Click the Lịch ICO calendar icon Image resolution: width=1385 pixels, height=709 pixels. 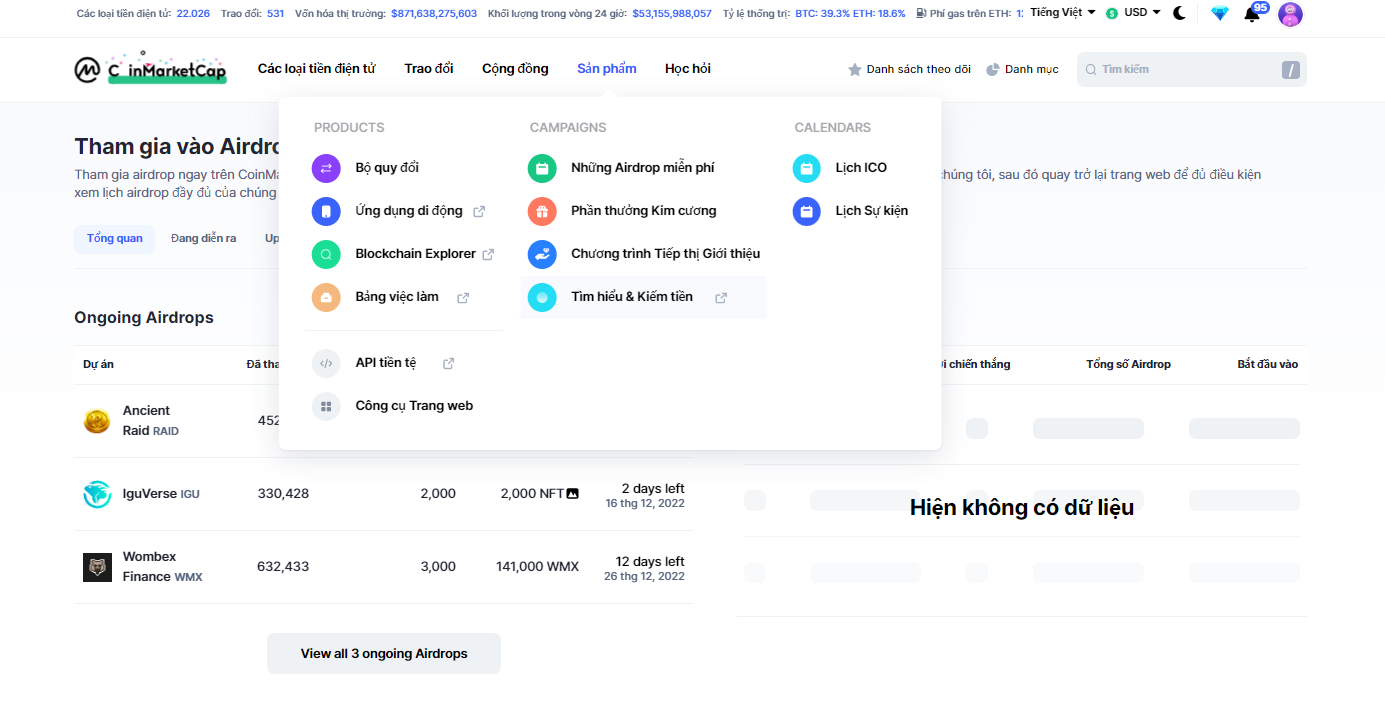tap(807, 168)
